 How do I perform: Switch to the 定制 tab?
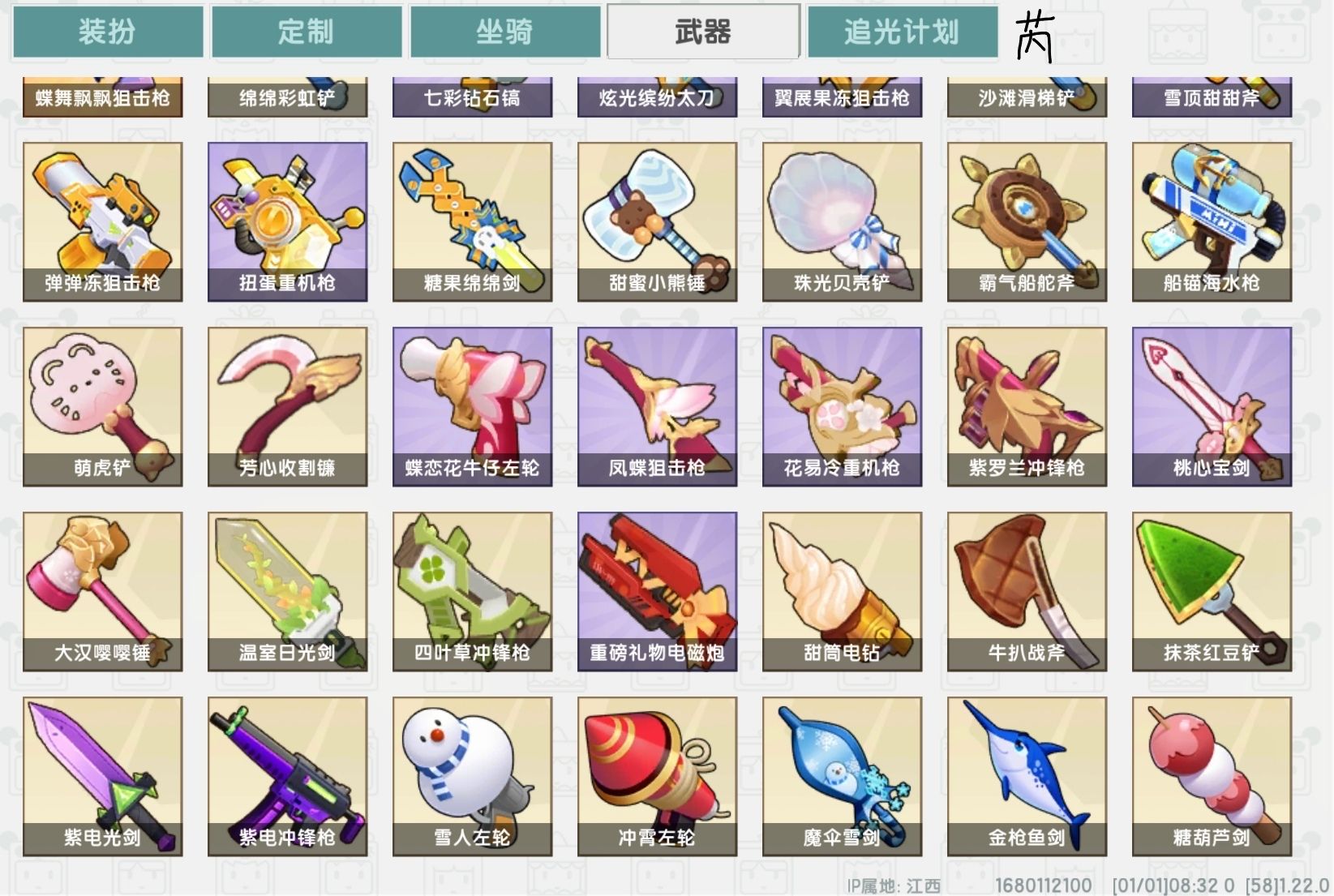pos(307,32)
